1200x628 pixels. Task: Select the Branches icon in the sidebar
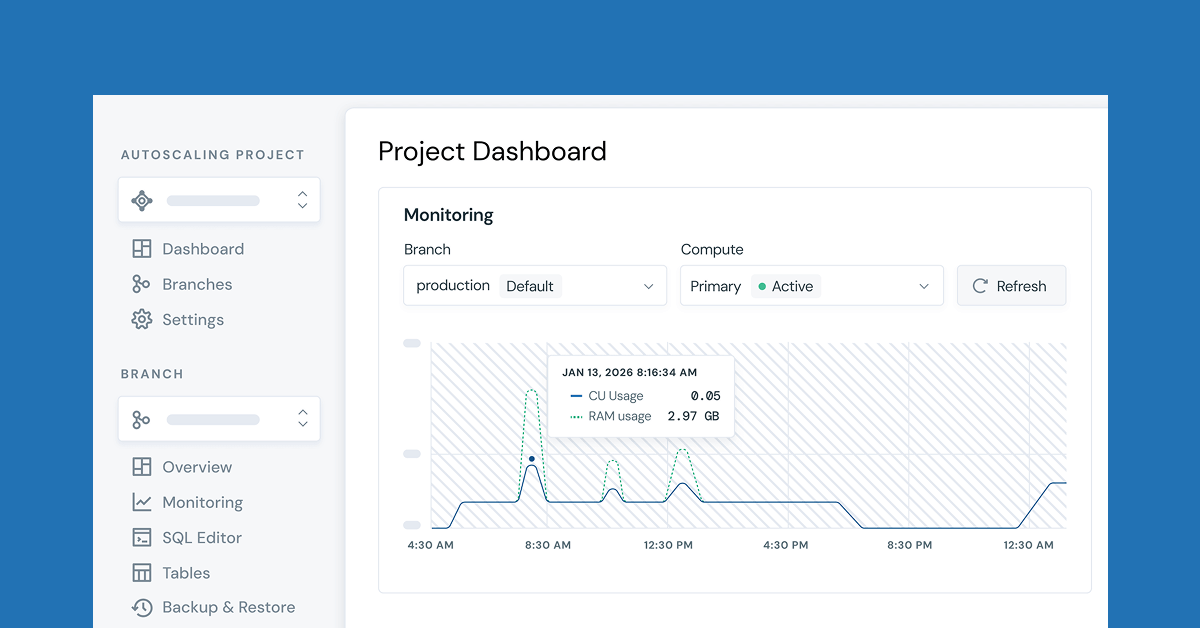click(140, 284)
